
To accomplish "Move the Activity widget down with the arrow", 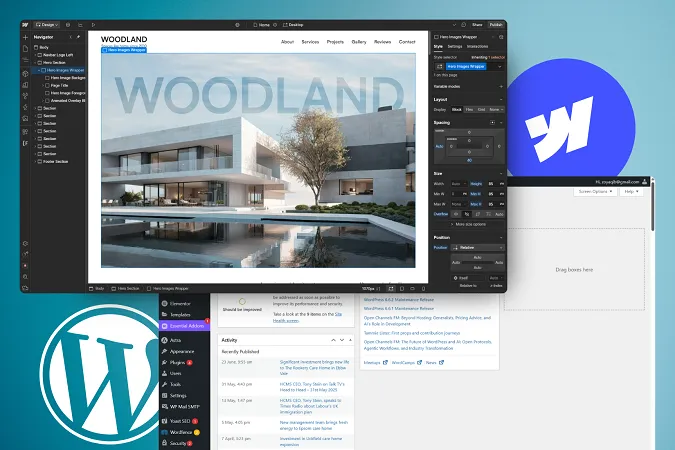I will tap(342, 340).
